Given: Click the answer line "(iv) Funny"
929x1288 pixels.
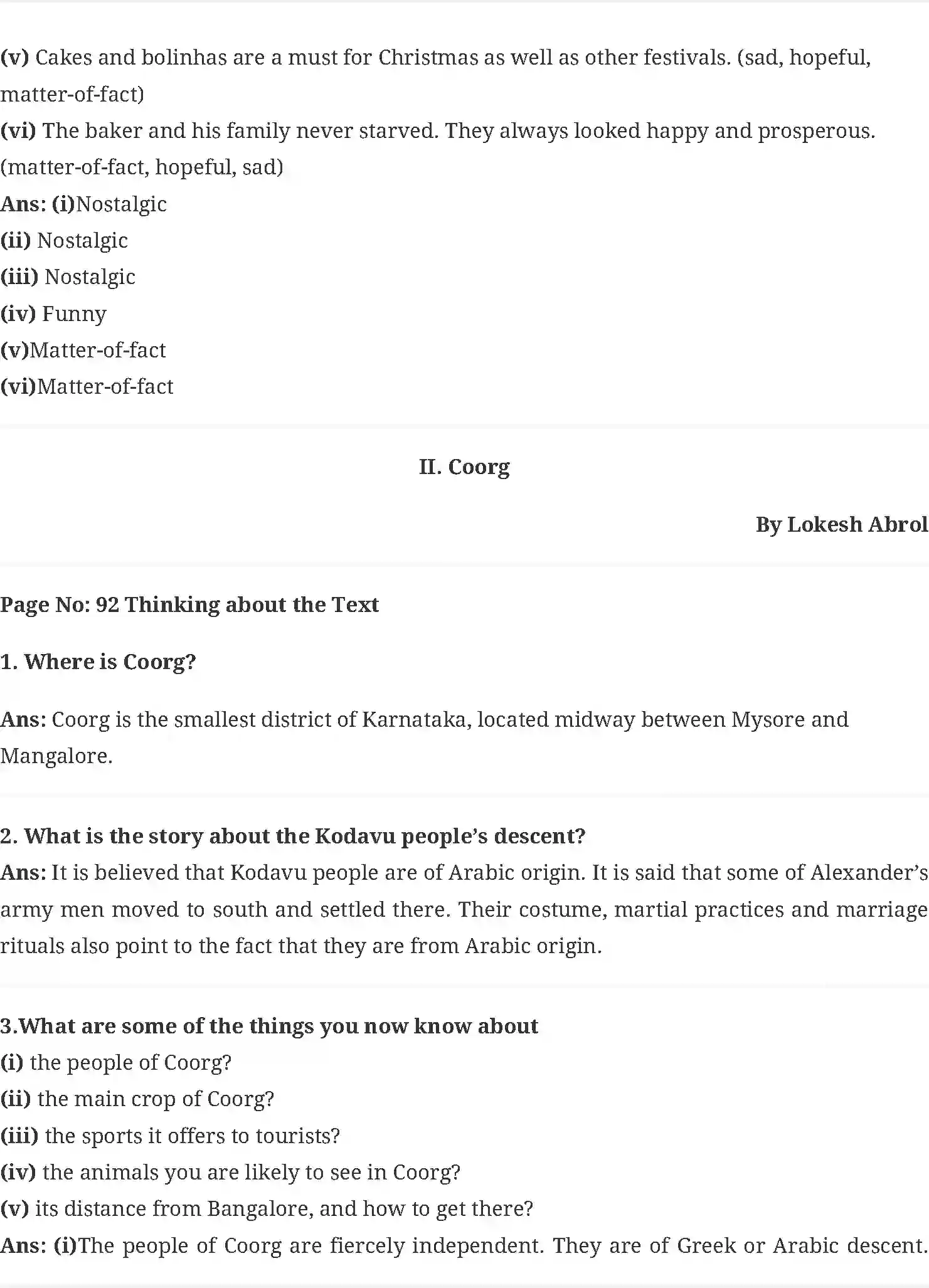Looking at the screenshot, I should coord(53,314).
